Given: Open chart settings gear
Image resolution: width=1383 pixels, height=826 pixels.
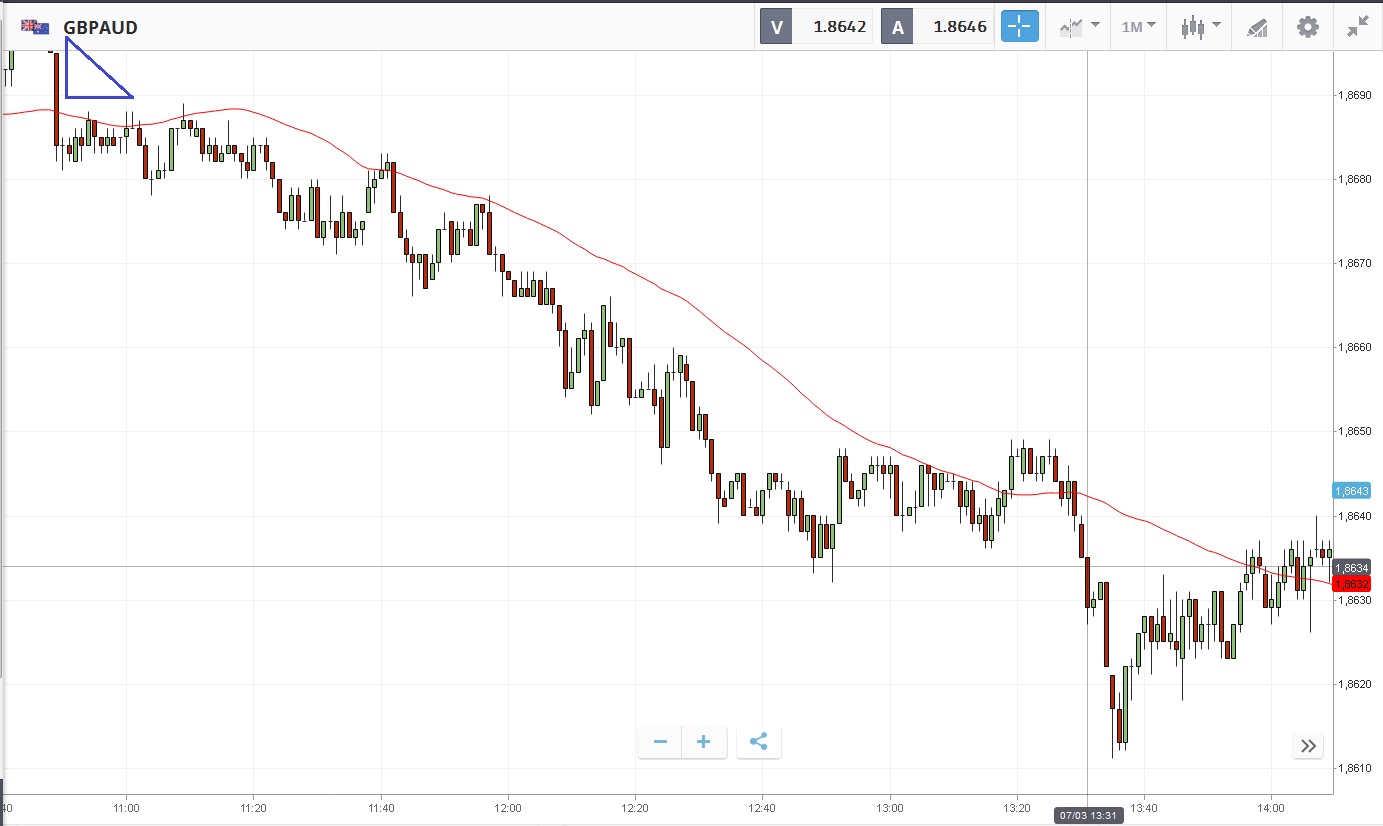Looking at the screenshot, I should click(1308, 27).
